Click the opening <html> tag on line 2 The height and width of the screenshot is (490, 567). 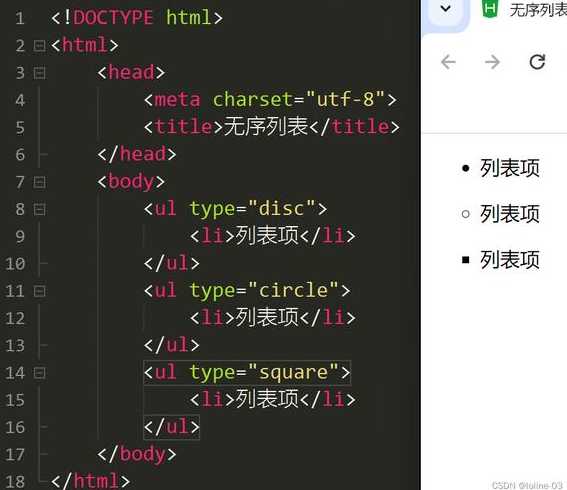[x=85, y=45]
